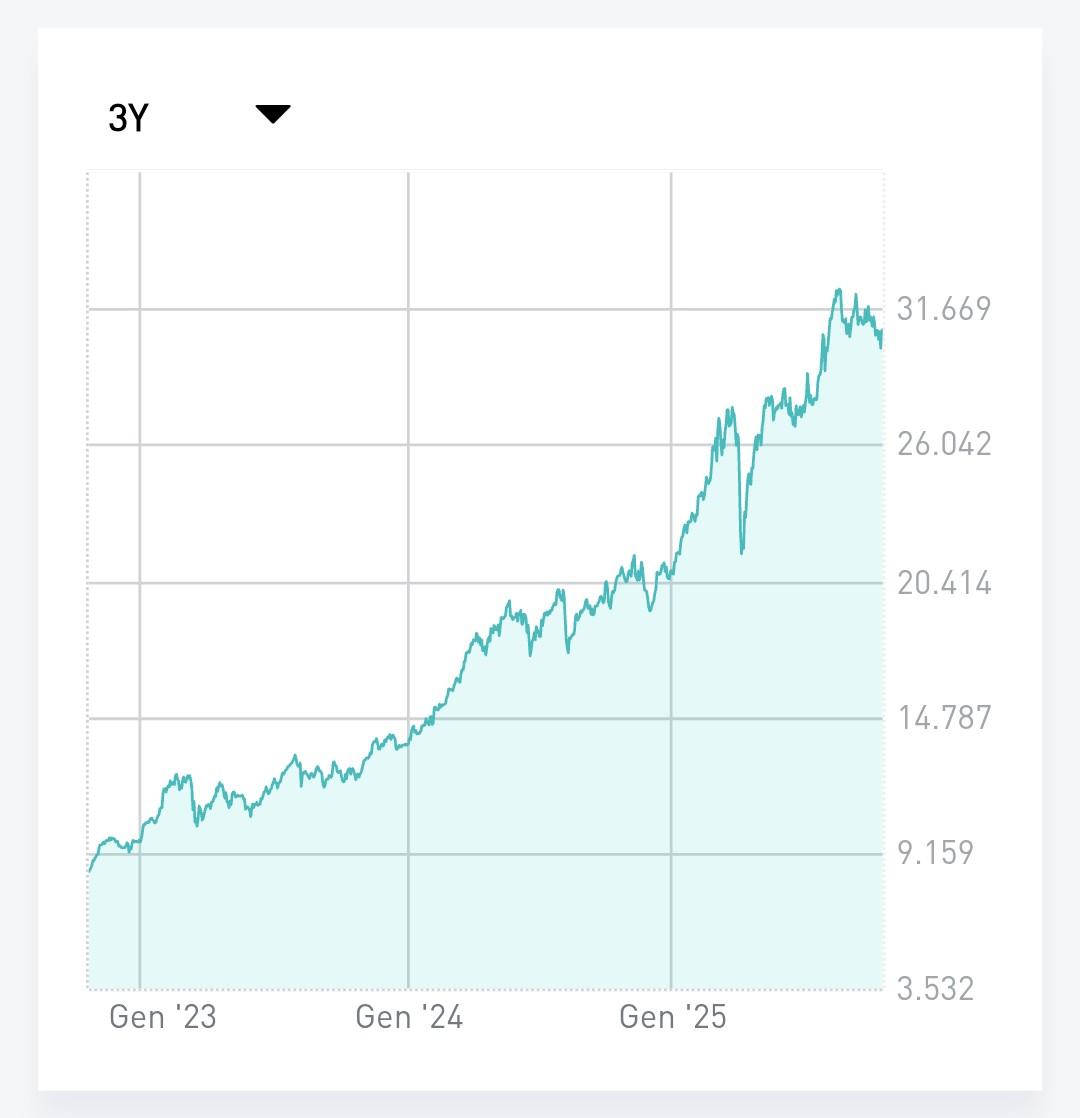Click where the line crosses Gen '23 gridline
Image resolution: width=1080 pixels, height=1118 pixels.
coord(140,841)
